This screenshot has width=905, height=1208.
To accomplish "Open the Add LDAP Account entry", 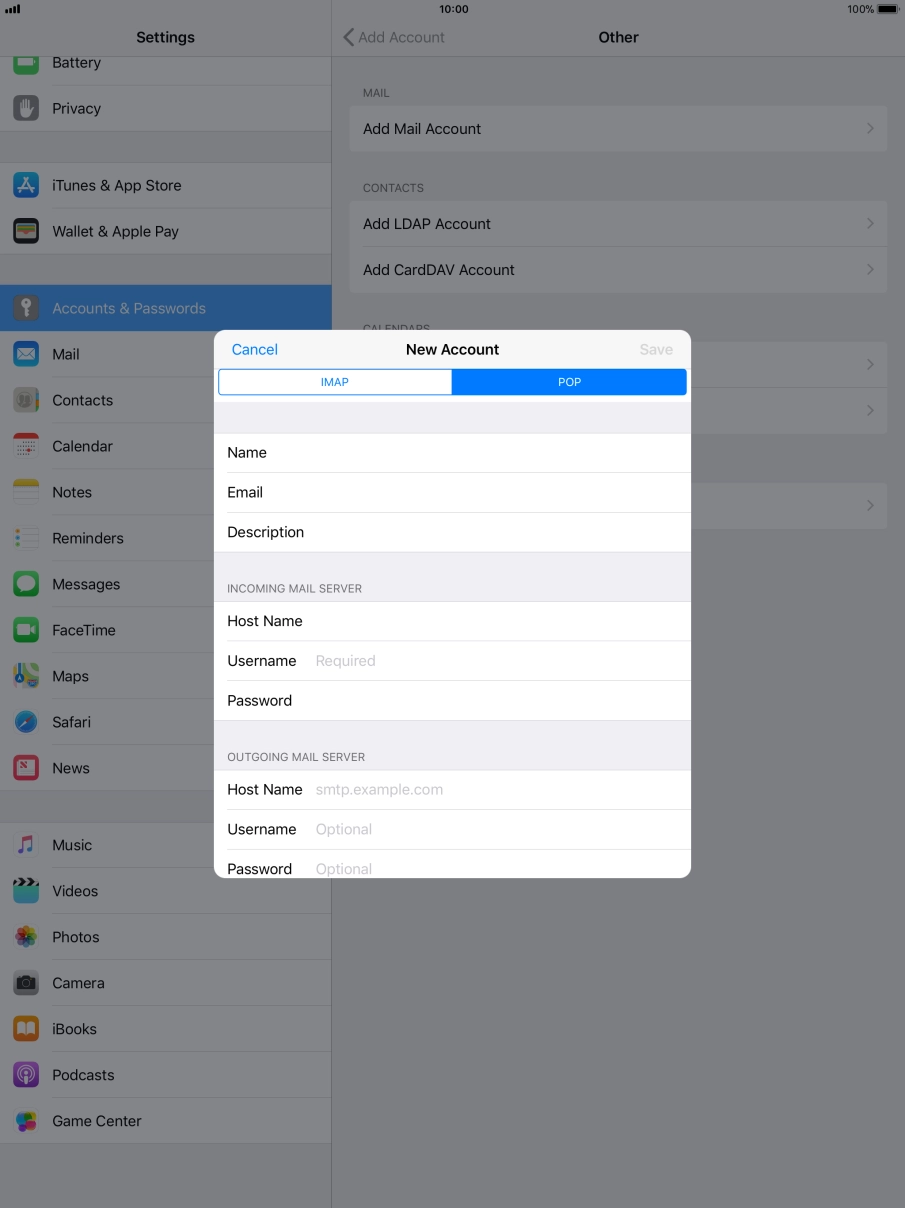I will coord(618,223).
